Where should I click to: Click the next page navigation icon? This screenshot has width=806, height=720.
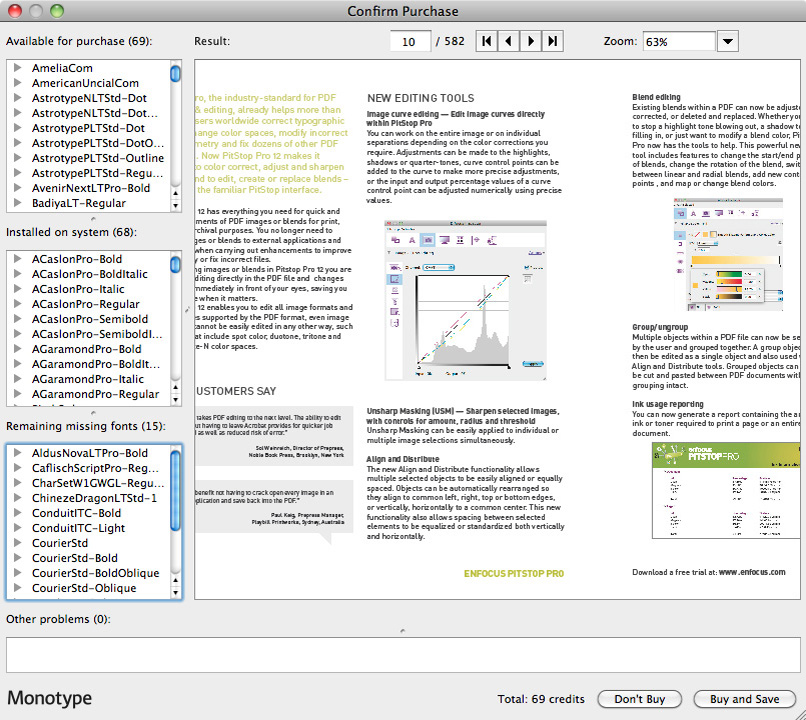(x=530, y=41)
